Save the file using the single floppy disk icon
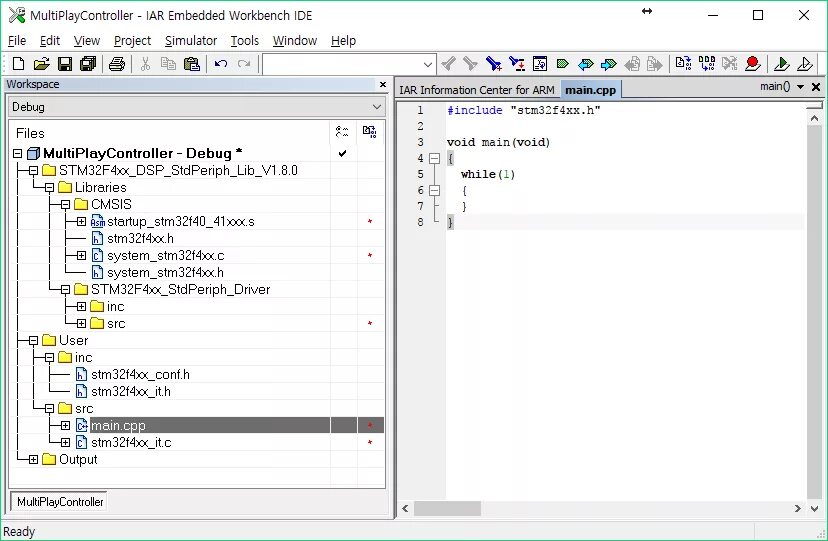The height and width of the screenshot is (541, 828). point(64,64)
